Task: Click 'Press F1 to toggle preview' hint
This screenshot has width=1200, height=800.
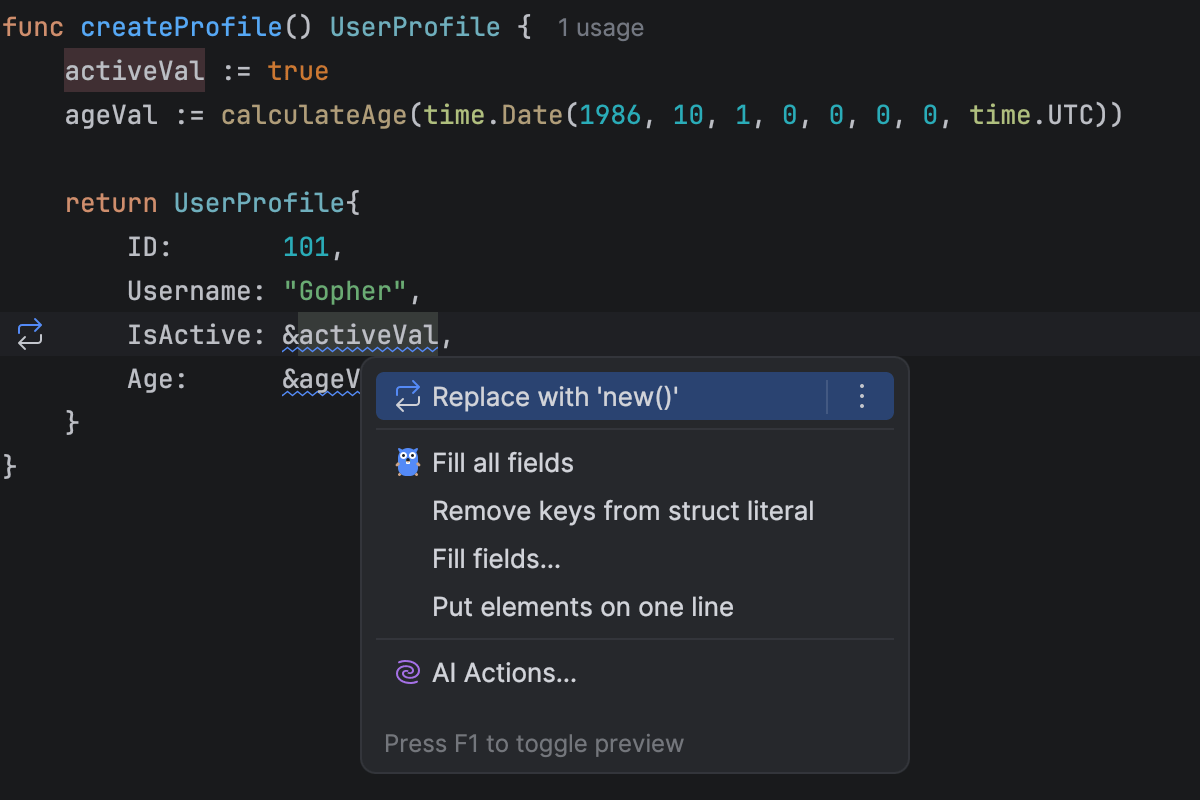Action: 534,744
